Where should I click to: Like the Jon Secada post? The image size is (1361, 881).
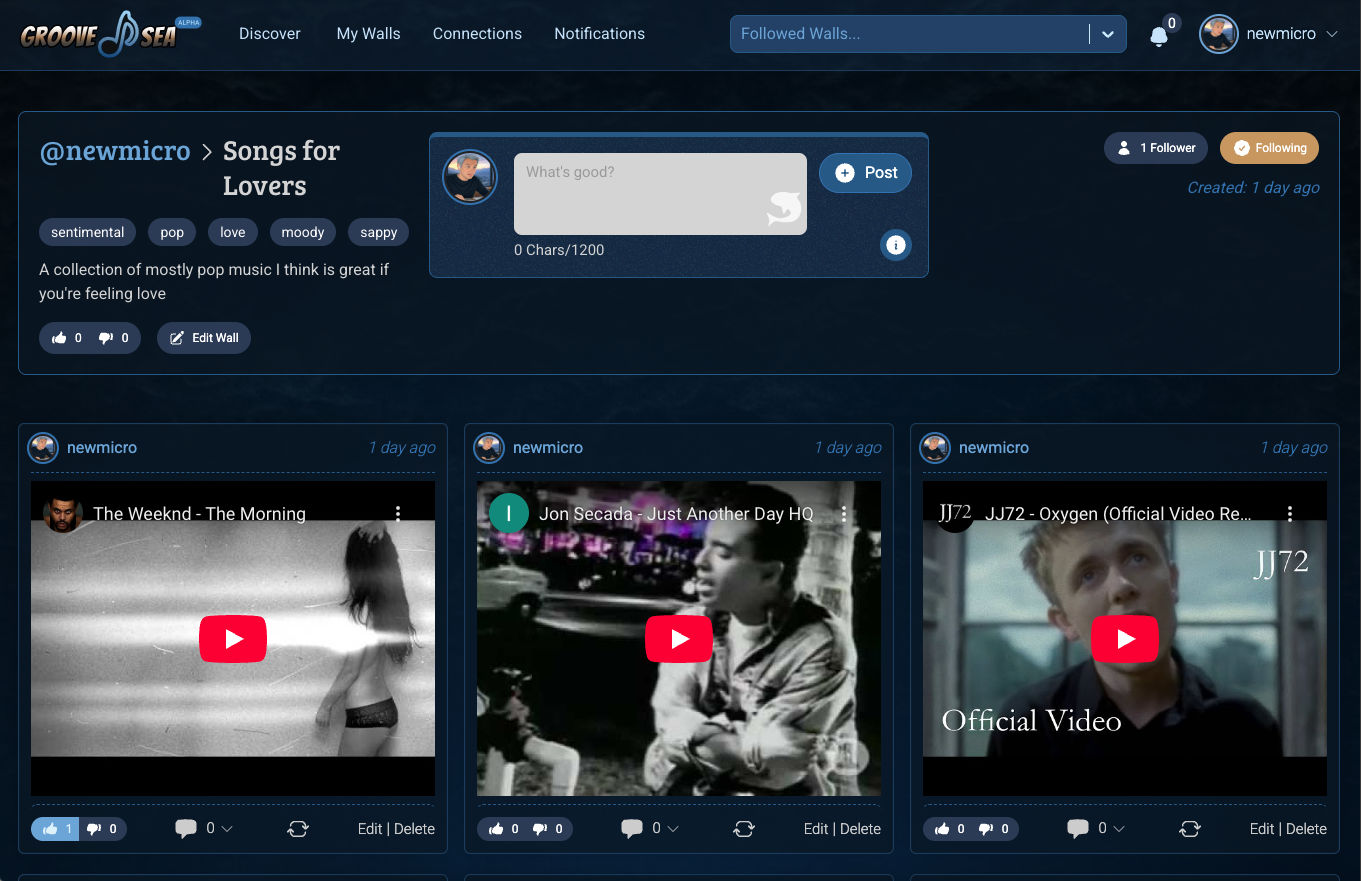point(501,829)
